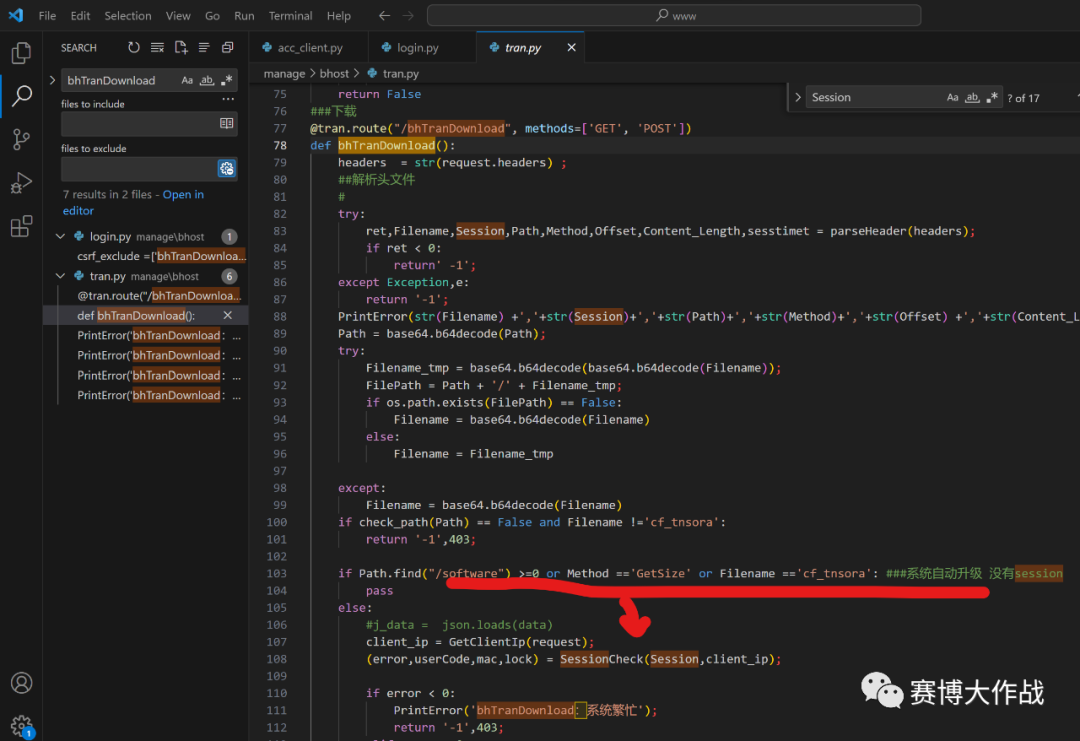Open the Explorer view in activity bar
Viewport: 1080px width, 741px height.
pyautogui.click(x=21, y=53)
